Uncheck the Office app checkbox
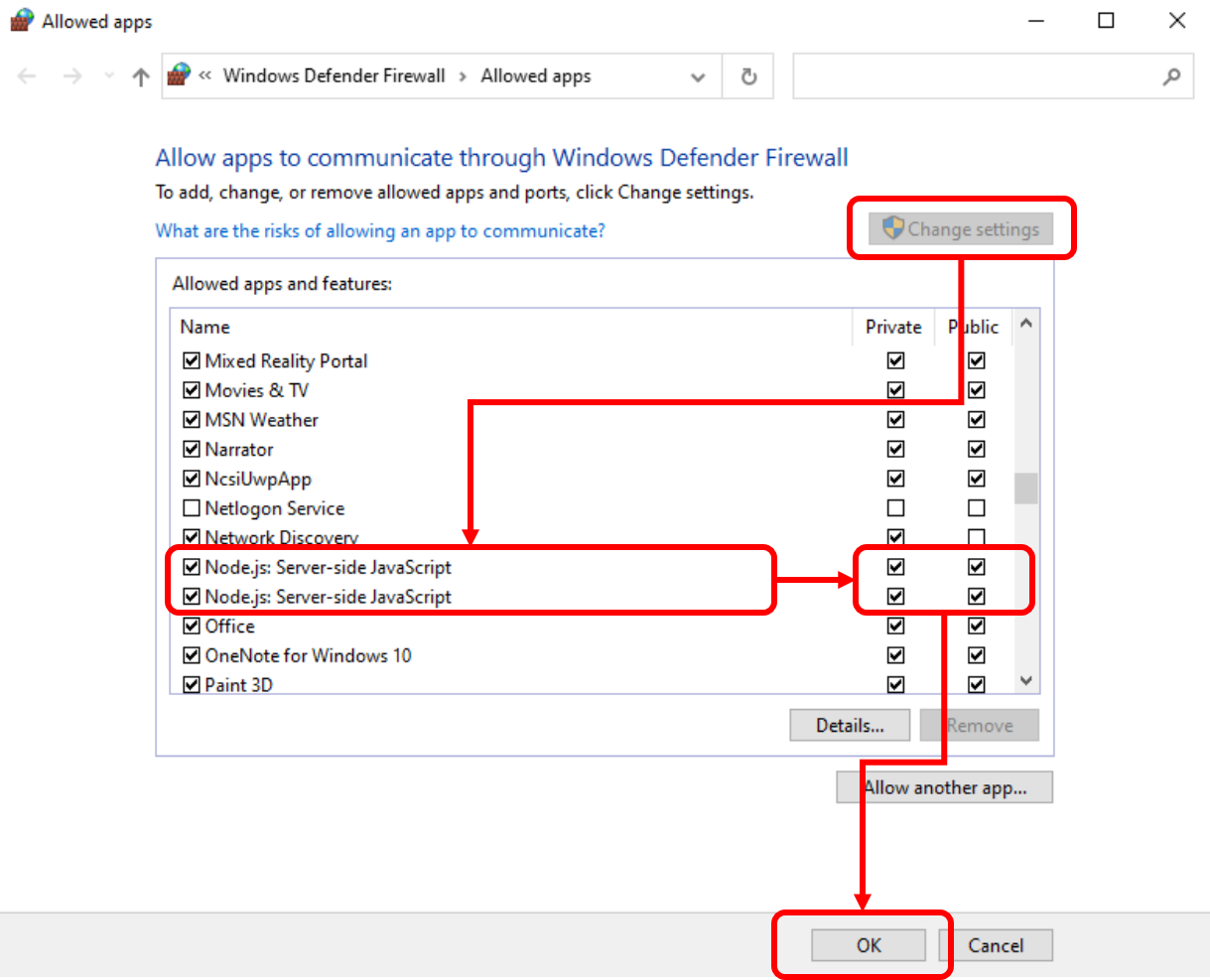 (193, 627)
